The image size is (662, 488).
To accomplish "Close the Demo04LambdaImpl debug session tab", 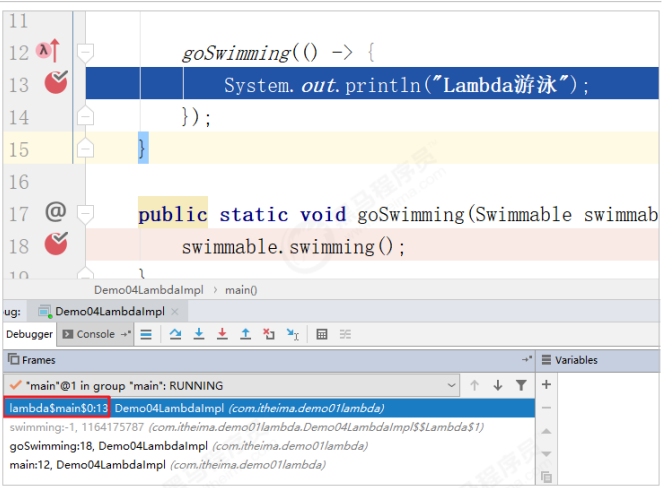I will pyautogui.click(x=175, y=312).
